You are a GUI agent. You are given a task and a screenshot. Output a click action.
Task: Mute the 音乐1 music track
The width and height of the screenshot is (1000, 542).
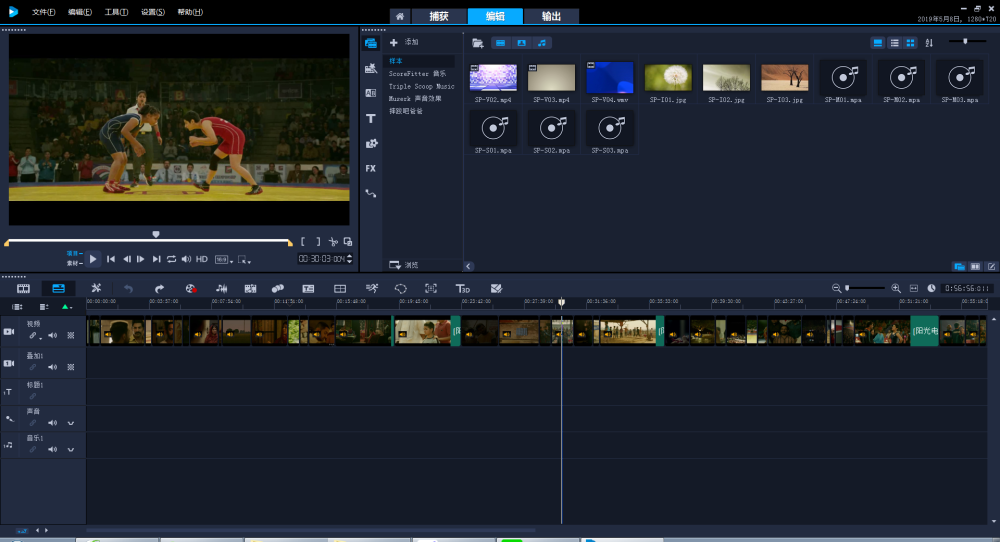pos(53,450)
